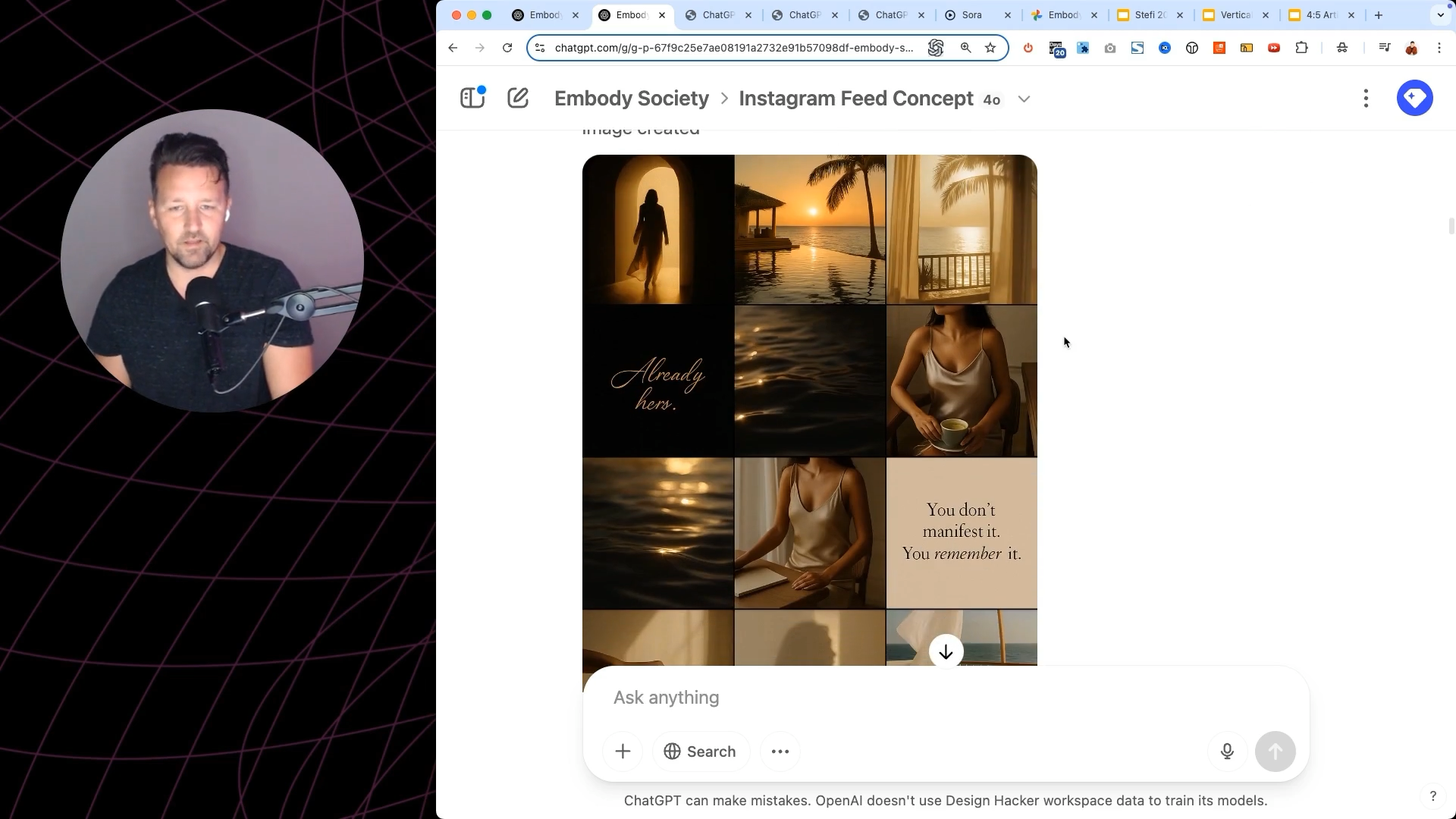Start a new chat with compose icon
Image resolution: width=1456 pixels, height=819 pixels.
(518, 99)
